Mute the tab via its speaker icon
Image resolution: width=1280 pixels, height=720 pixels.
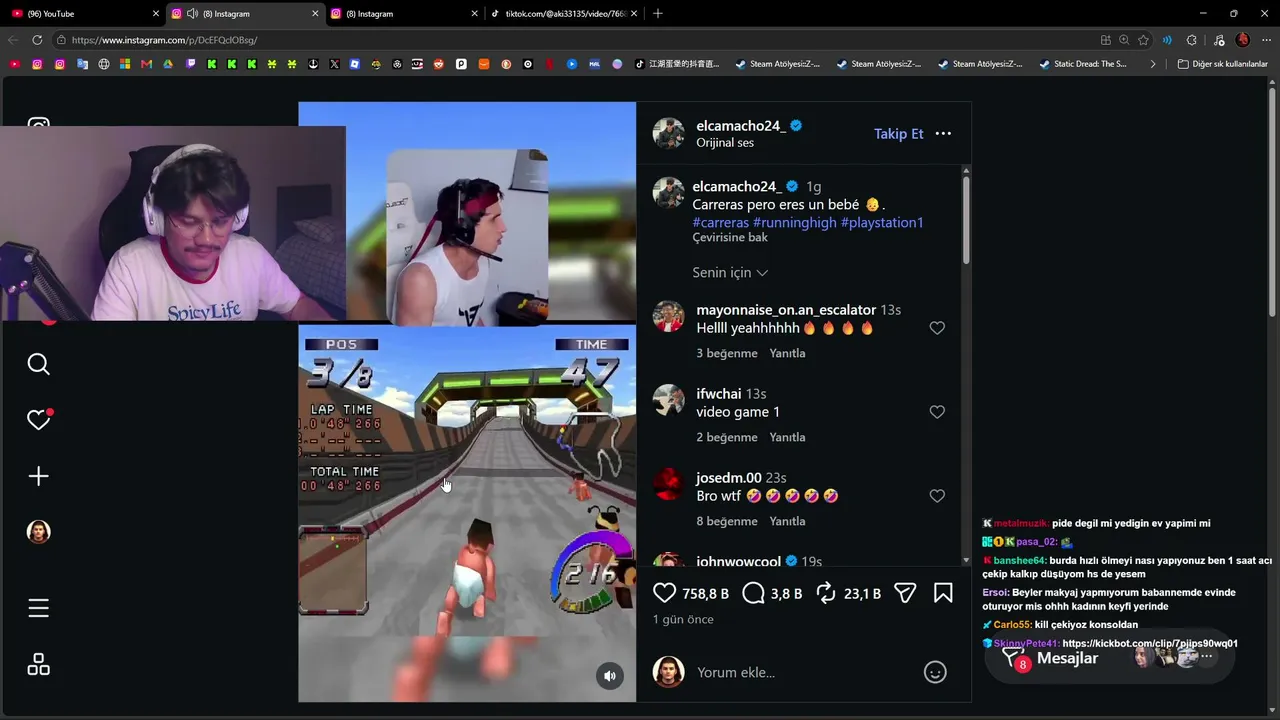pyautogui.click(x=192, y=13)
